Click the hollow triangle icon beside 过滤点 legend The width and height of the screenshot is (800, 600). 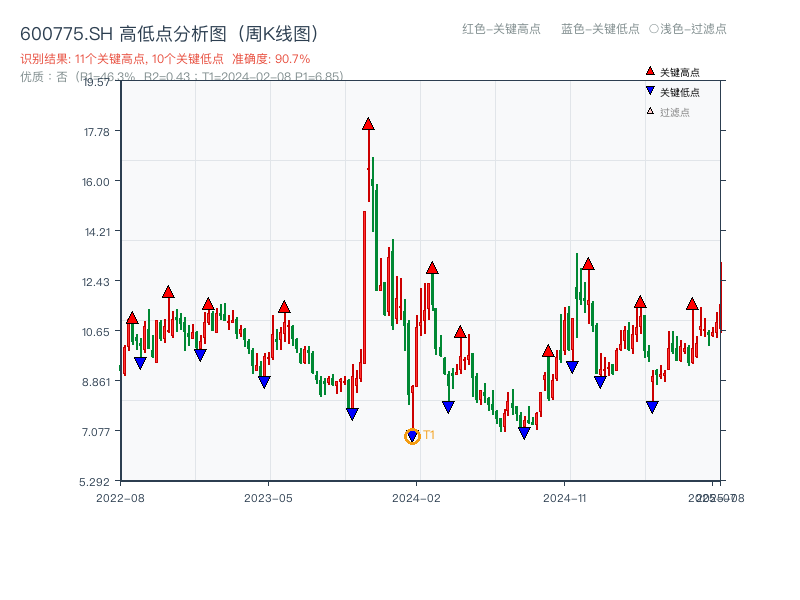pos(650,111)
